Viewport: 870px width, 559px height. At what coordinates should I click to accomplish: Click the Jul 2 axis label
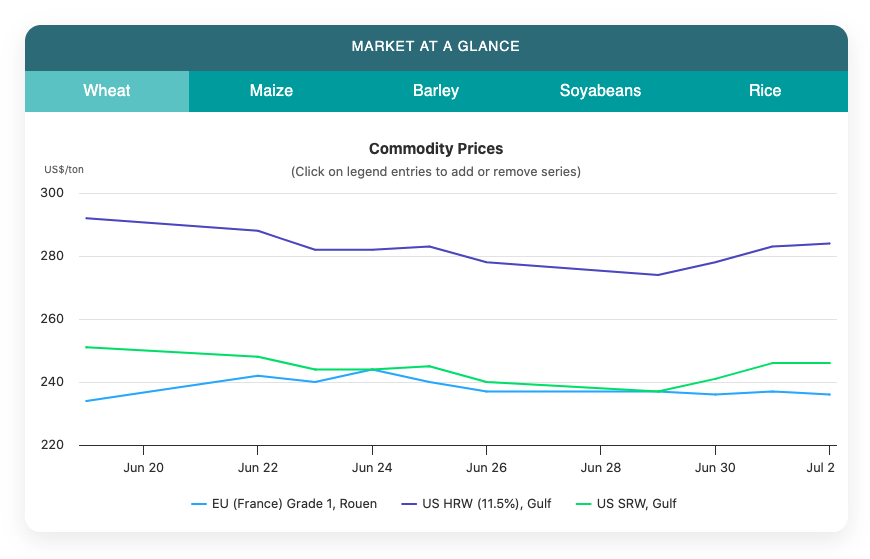click(x=820, y=468)
